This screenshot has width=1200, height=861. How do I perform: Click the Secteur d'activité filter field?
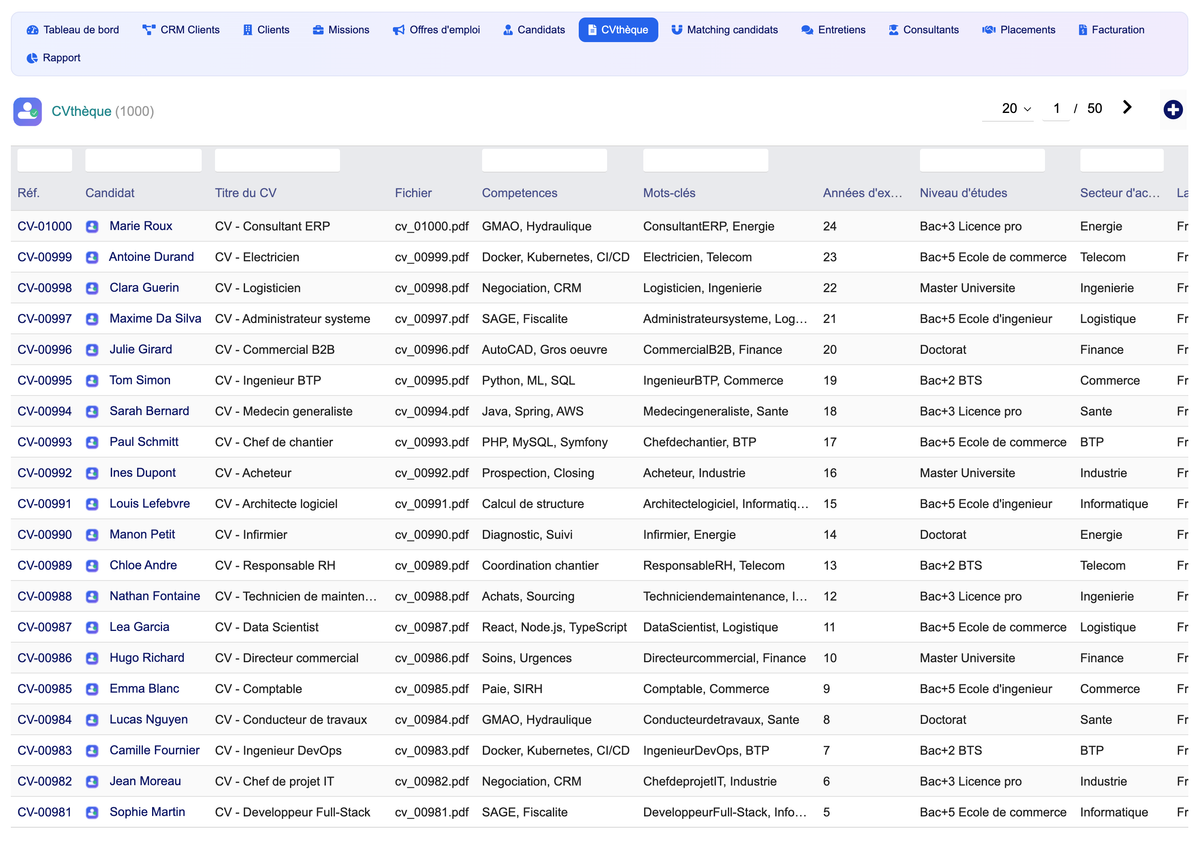[1121, 160]
